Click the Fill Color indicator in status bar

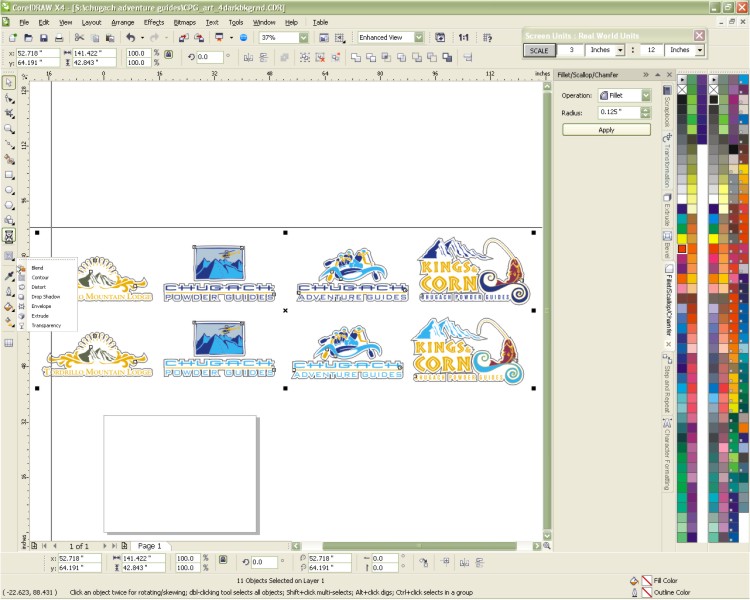click(x=646, y=581)
